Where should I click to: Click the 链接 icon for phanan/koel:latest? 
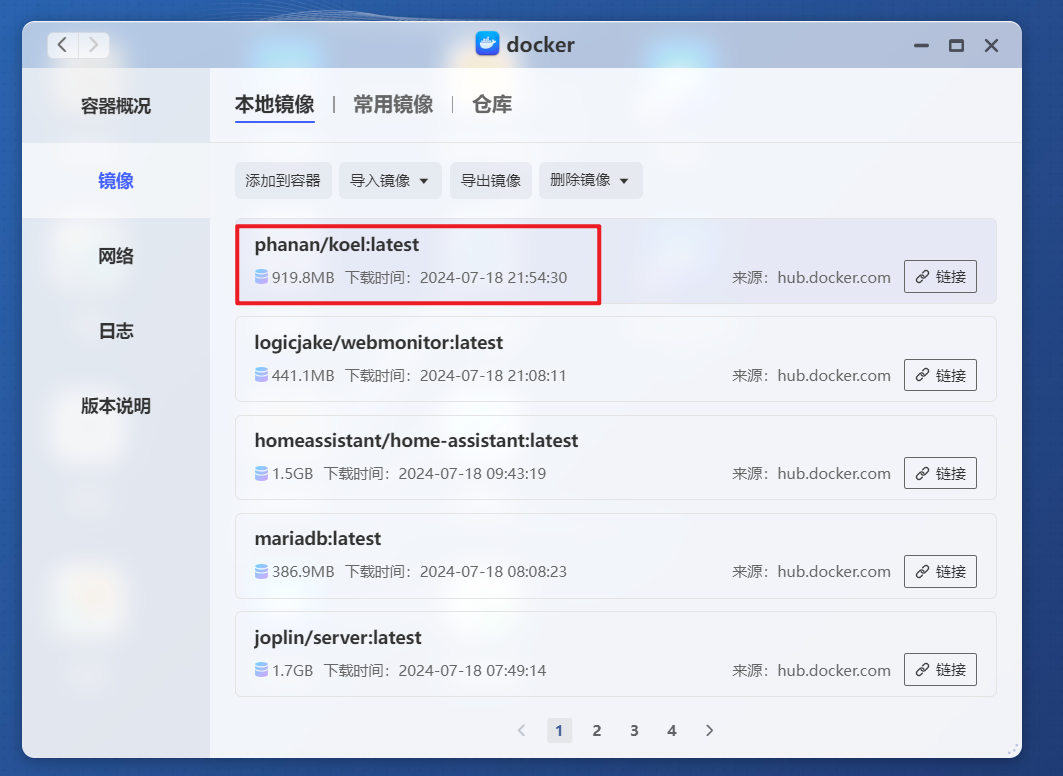pyautogui.click(x=940, y=276)
